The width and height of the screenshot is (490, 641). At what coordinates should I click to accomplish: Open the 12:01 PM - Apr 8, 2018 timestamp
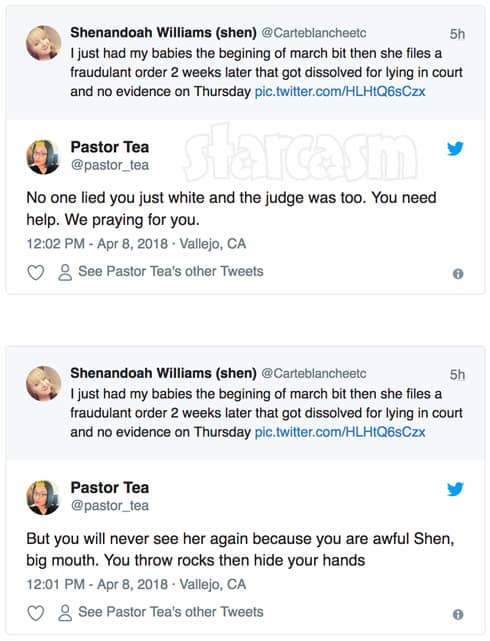tap(97, 585)
